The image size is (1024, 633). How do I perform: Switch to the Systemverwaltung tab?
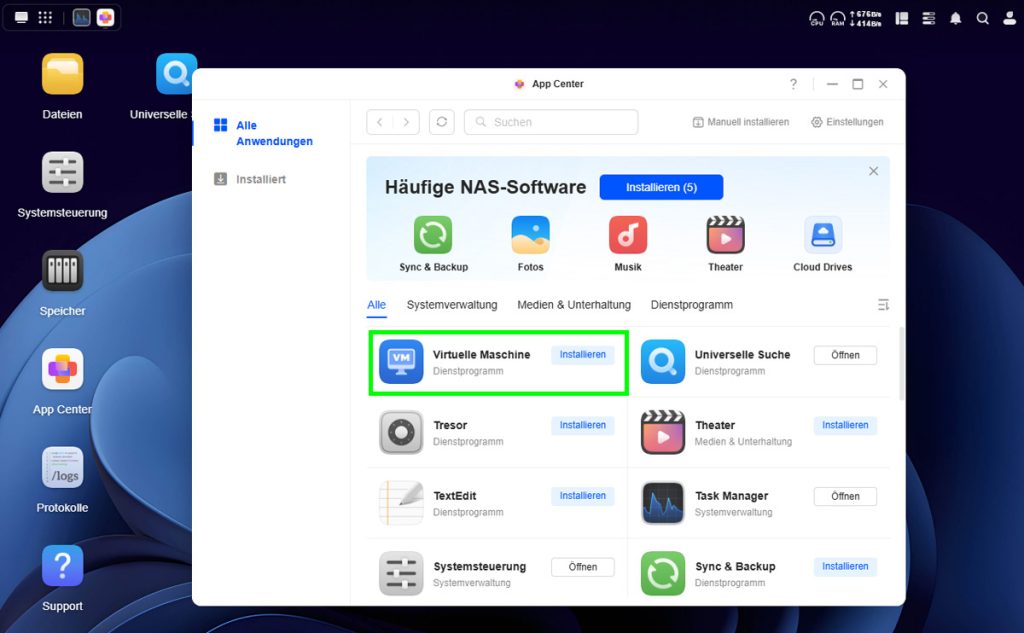pos(452,305)
